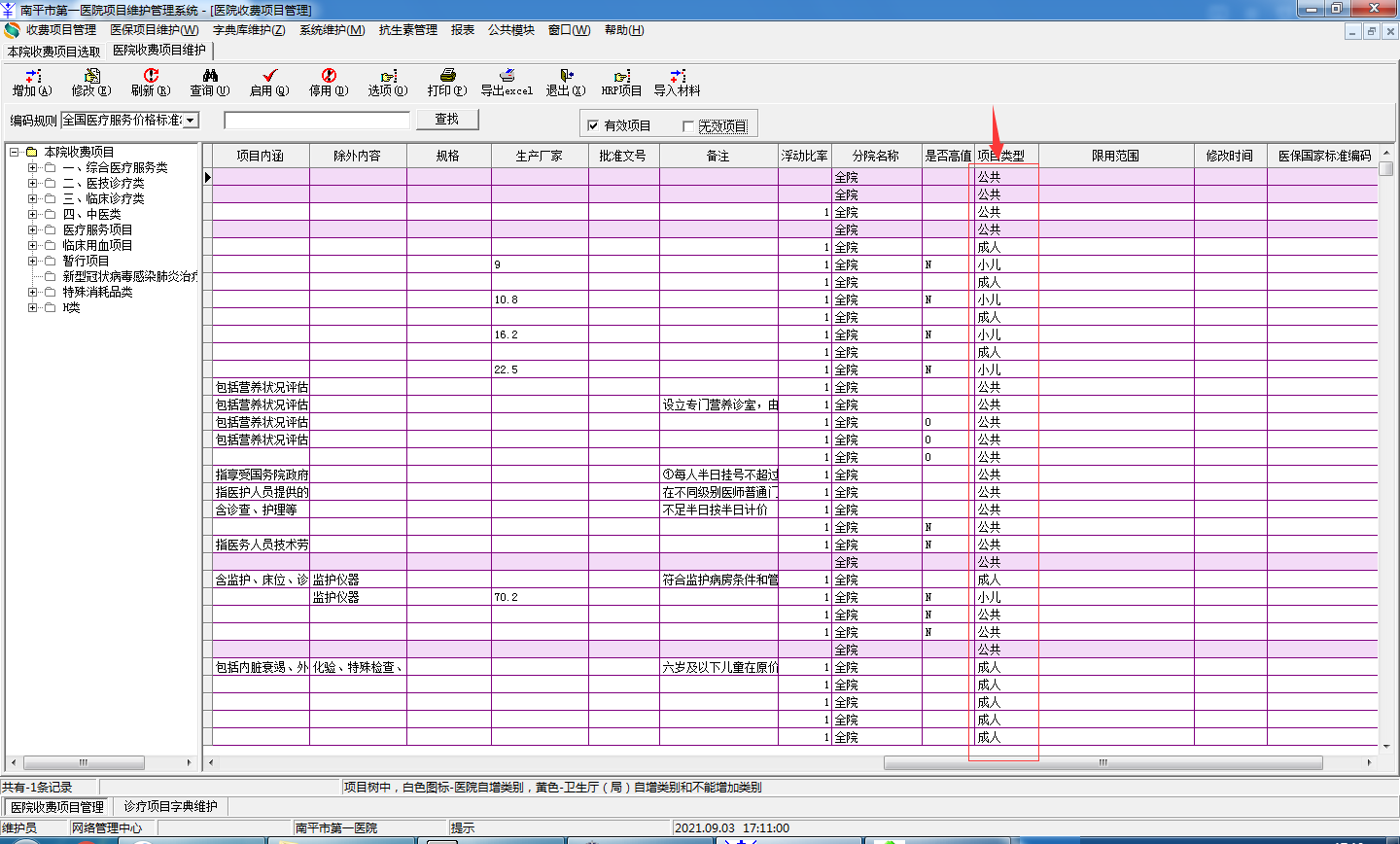The height and width of the screenshot is (844, 1400).
Task: Expand the H类 tree node
Action: [x=32, y=307]
